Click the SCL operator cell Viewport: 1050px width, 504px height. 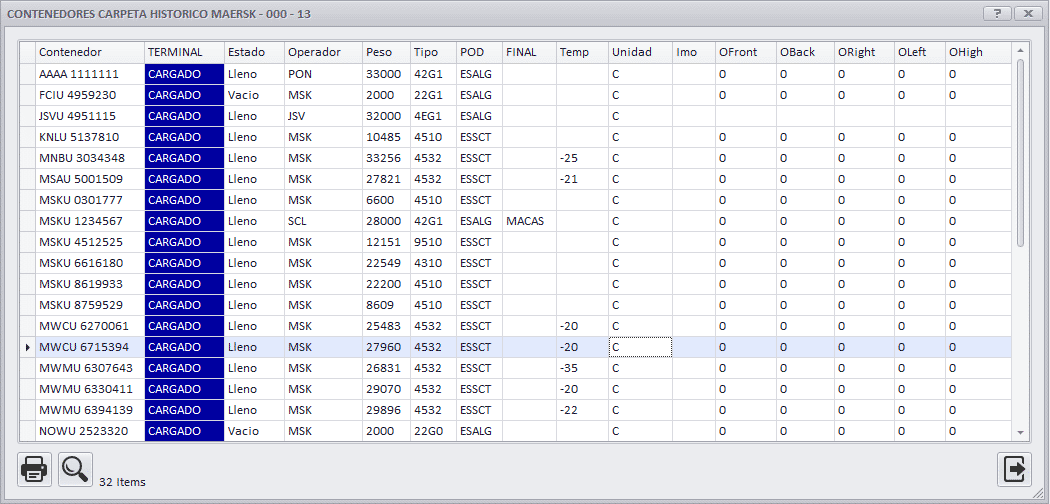323,221
